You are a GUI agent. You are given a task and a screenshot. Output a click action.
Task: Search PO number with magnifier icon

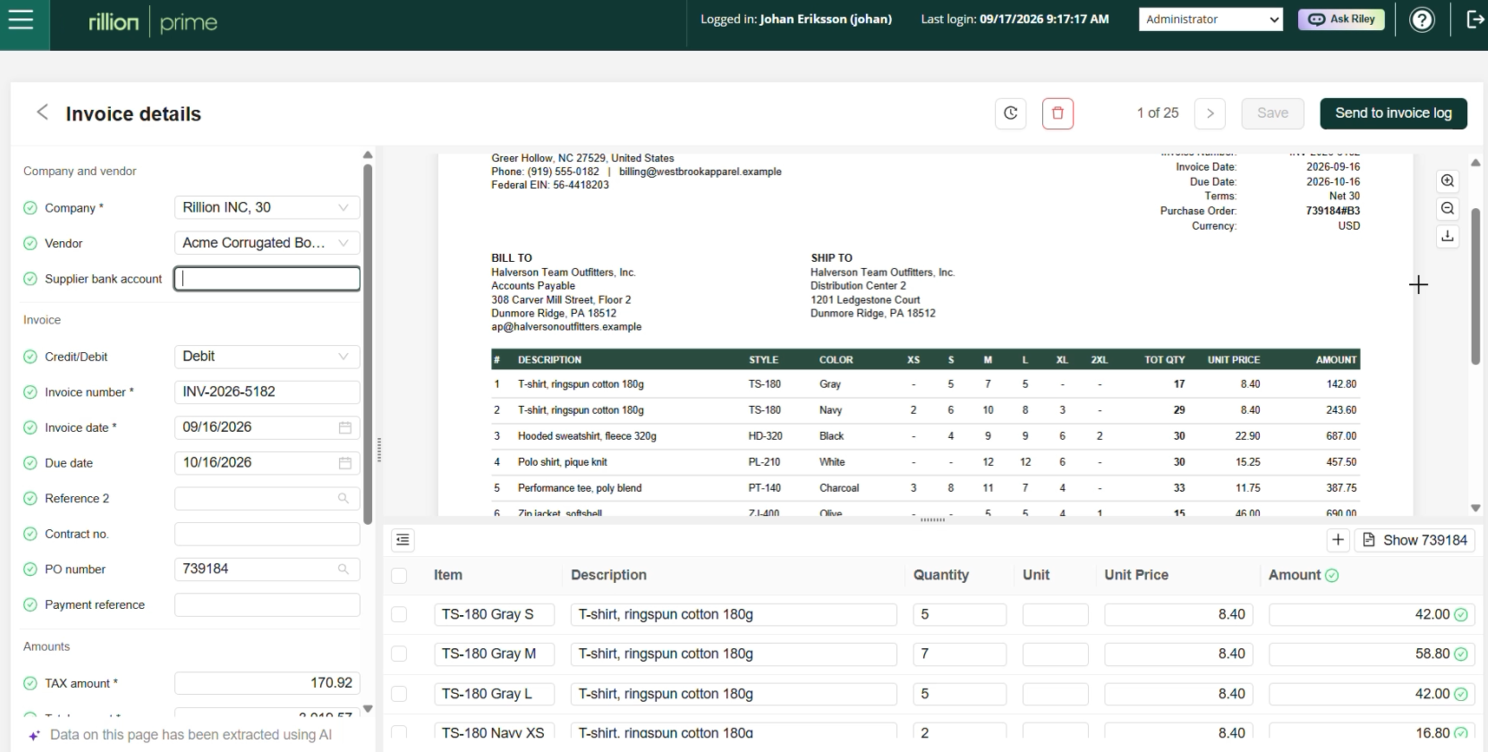(x=343, y=569)
